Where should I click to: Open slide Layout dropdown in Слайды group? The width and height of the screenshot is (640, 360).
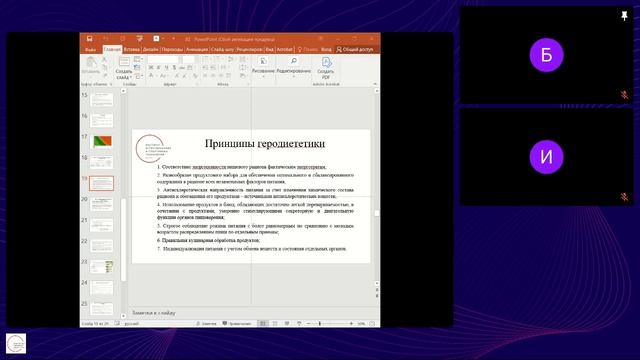point(138,59)
